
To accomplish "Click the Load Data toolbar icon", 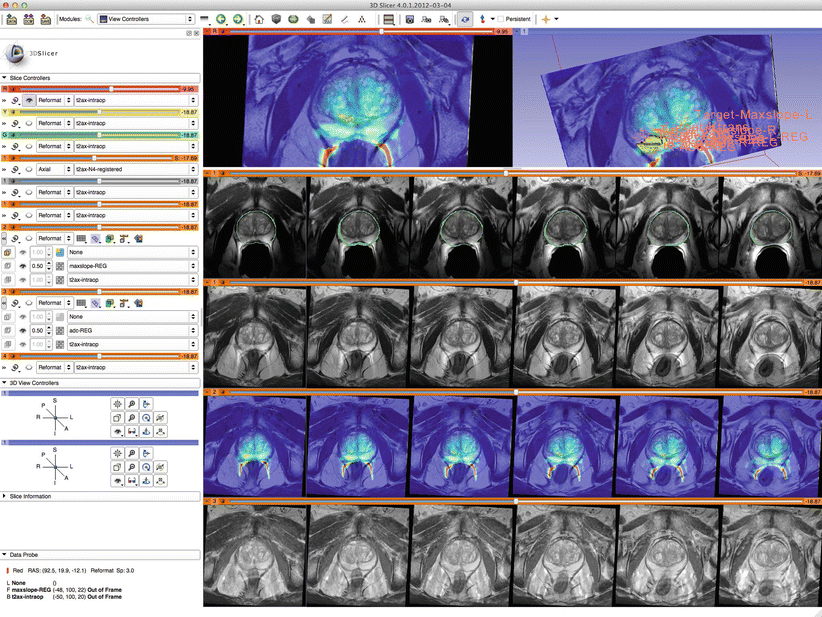I will pyautogui.click(x=11, y=19).
